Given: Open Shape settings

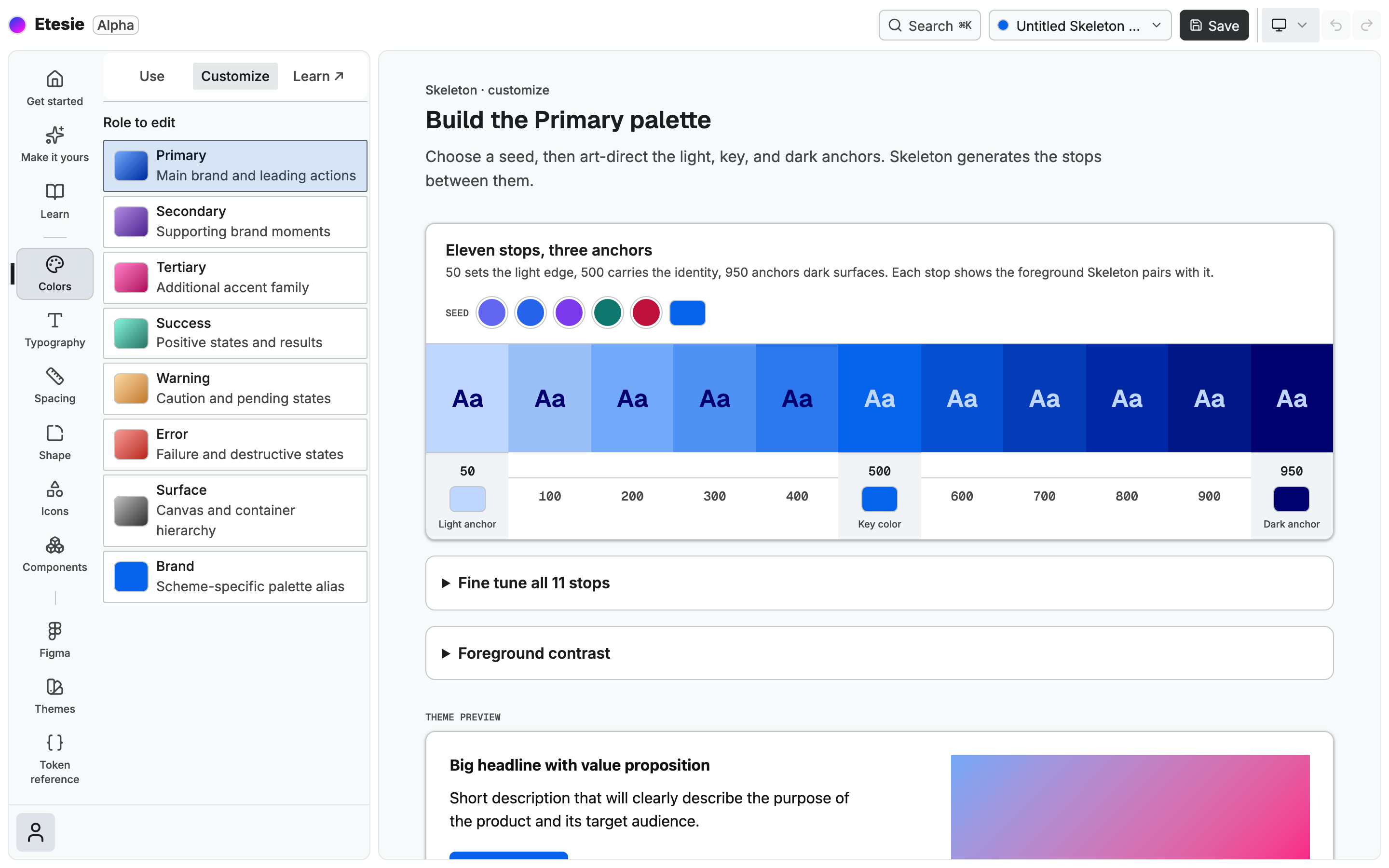Looking at the screenshot, I should (54, 442).
